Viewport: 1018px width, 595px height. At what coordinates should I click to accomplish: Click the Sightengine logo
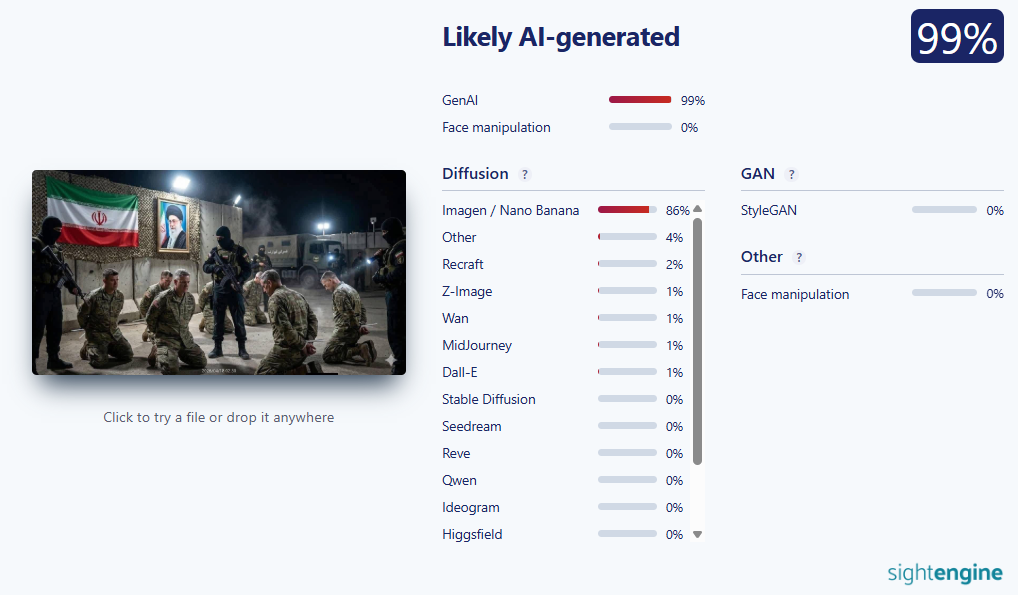click(x=944, y=573)
